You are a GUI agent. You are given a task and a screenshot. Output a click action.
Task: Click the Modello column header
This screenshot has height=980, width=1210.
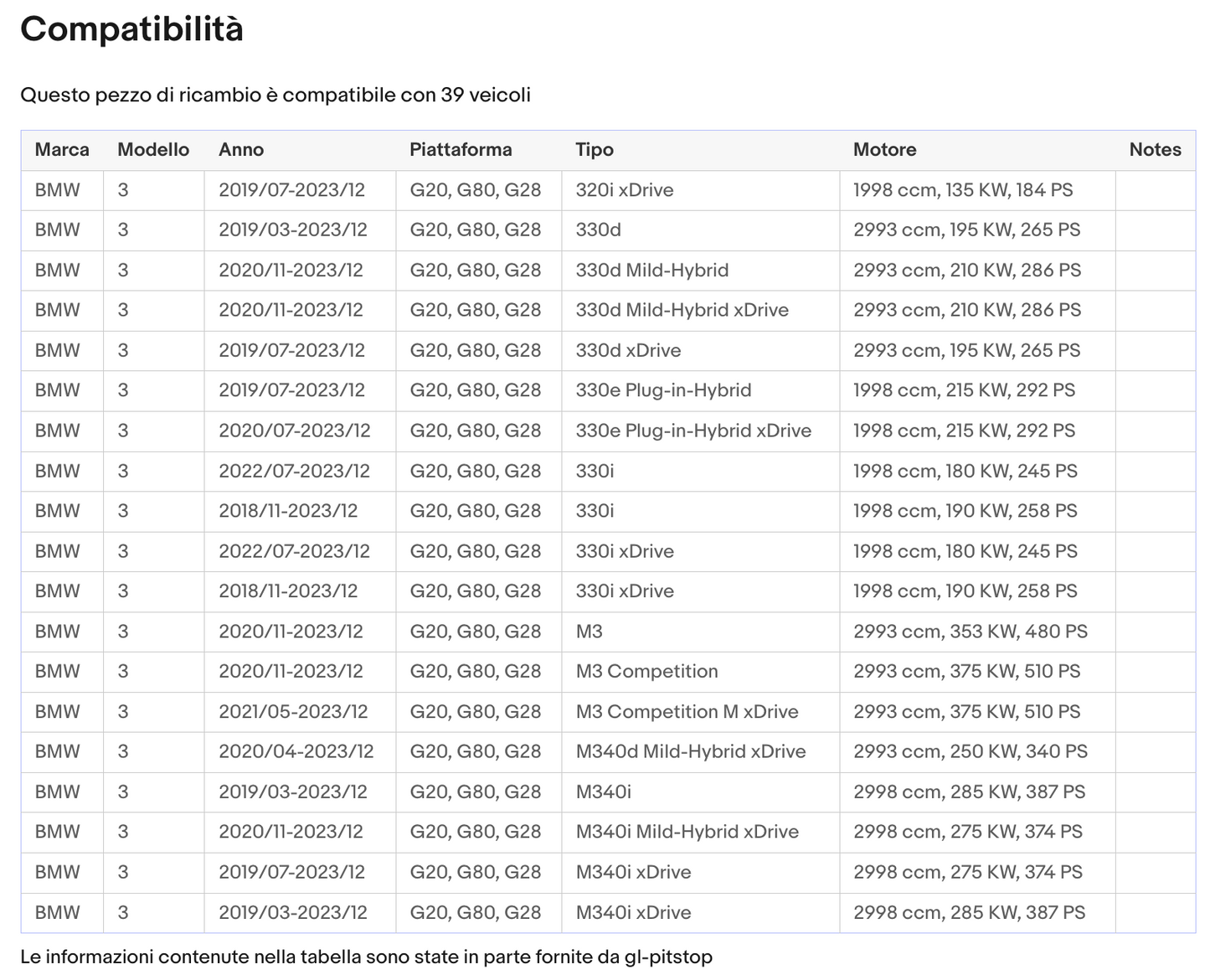153,150
